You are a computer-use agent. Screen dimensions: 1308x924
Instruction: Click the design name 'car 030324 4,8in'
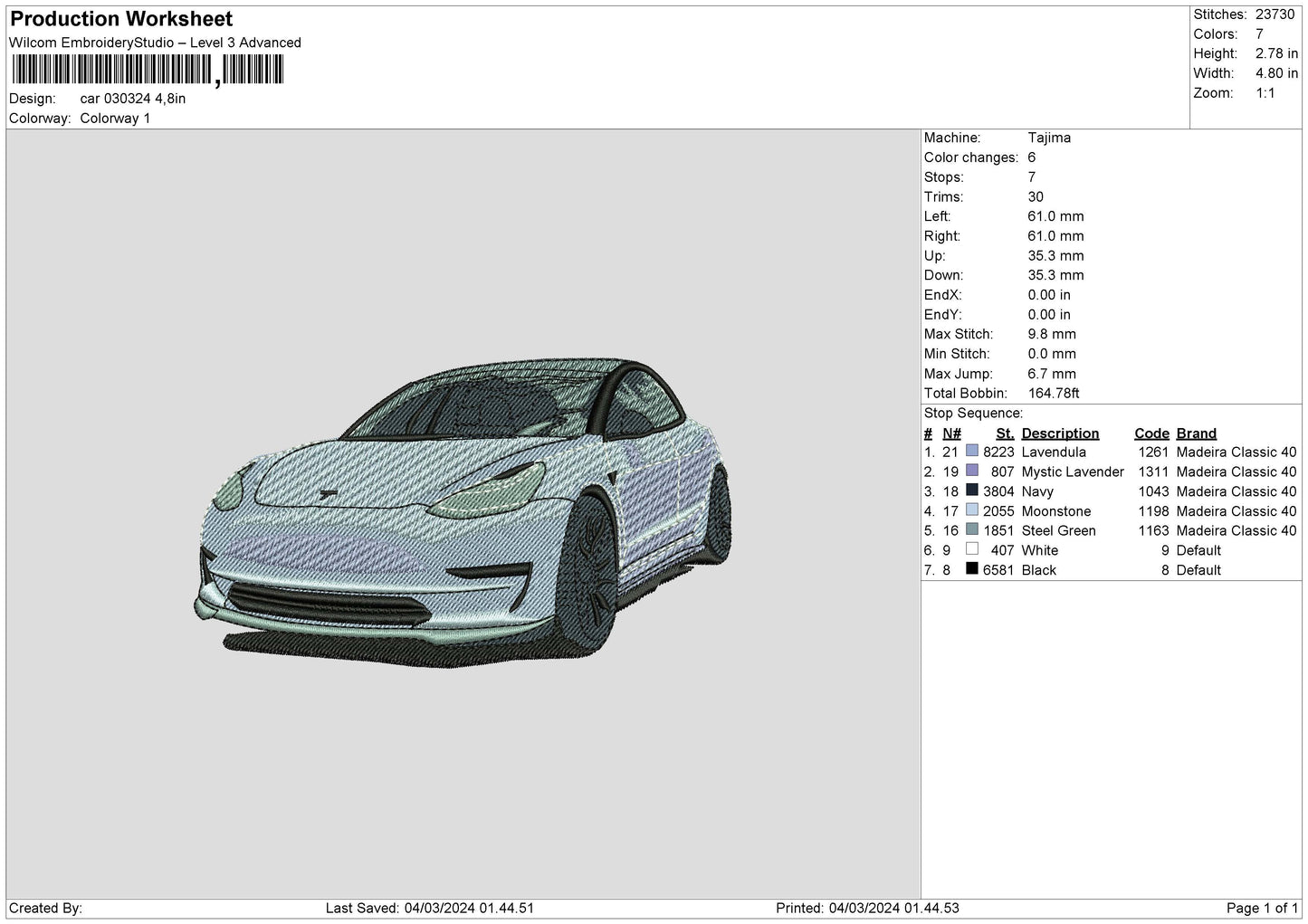133,99
